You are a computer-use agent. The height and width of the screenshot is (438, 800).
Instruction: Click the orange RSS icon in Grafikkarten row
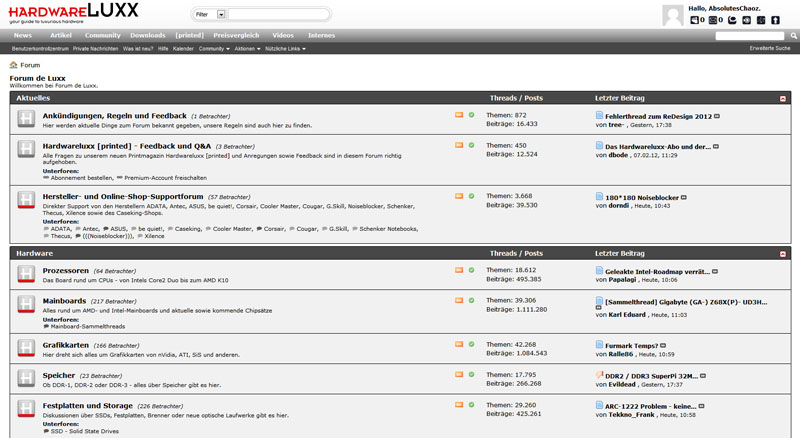[x=459, y=344]
